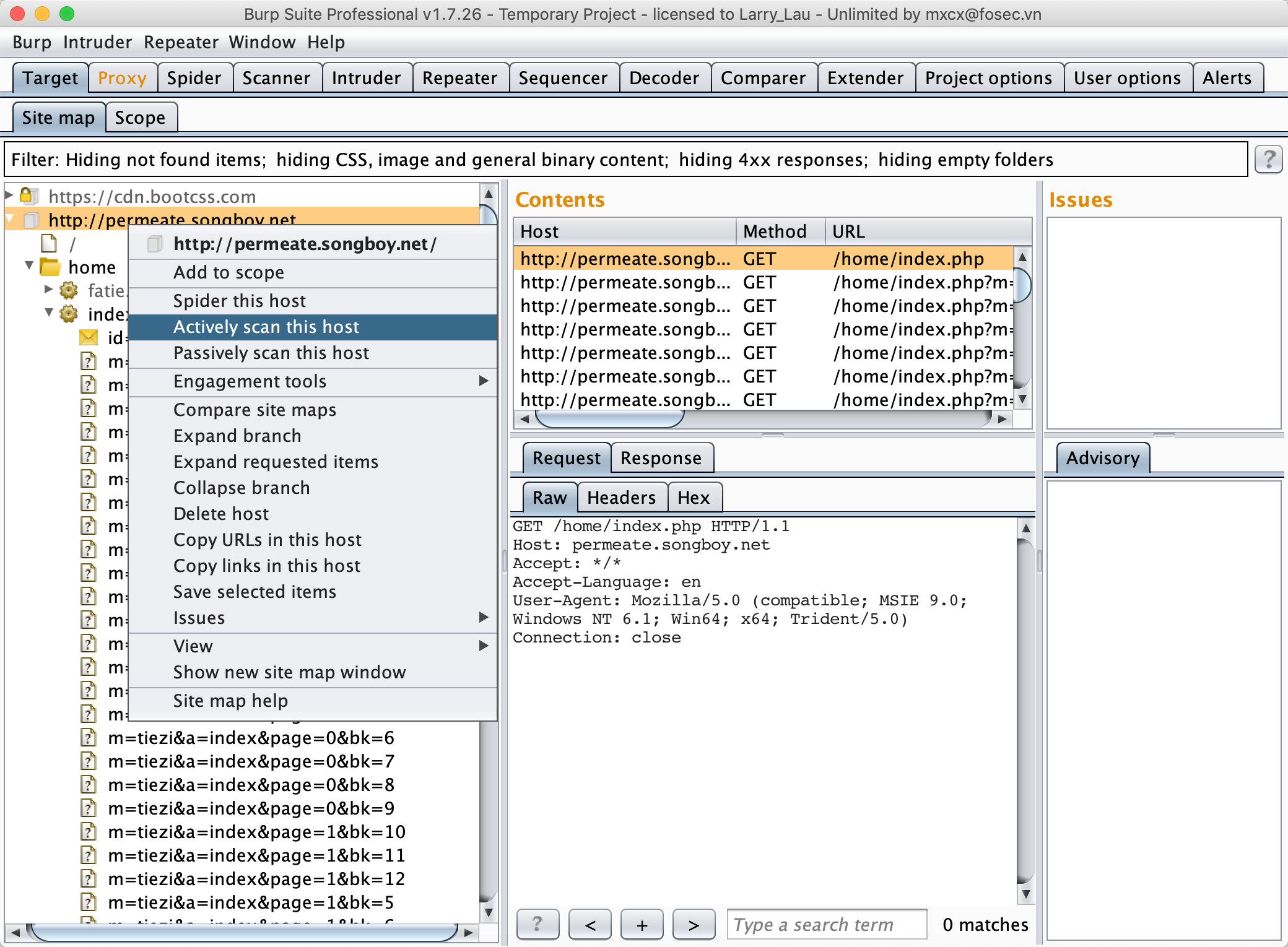Switch to the Response tab
Screen dimensions: 1288x947
coord(661,458)
